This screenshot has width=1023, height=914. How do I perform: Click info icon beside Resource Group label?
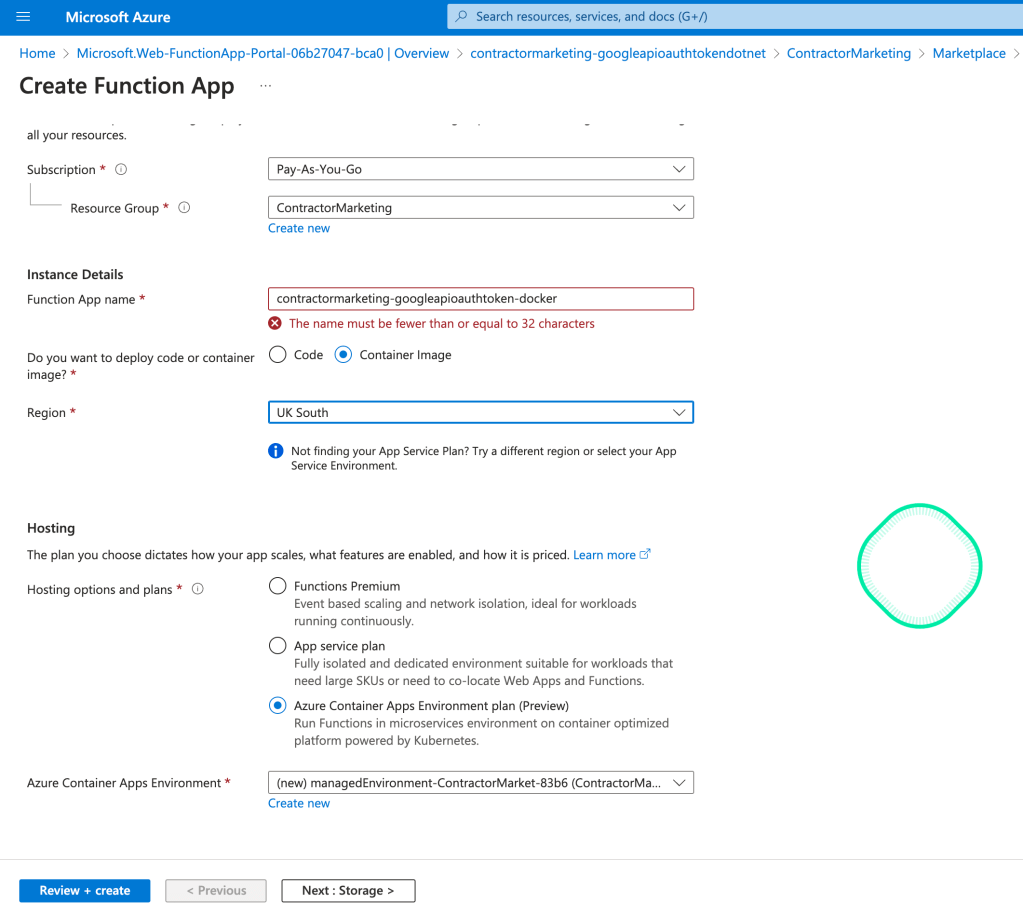coord(184,207)
